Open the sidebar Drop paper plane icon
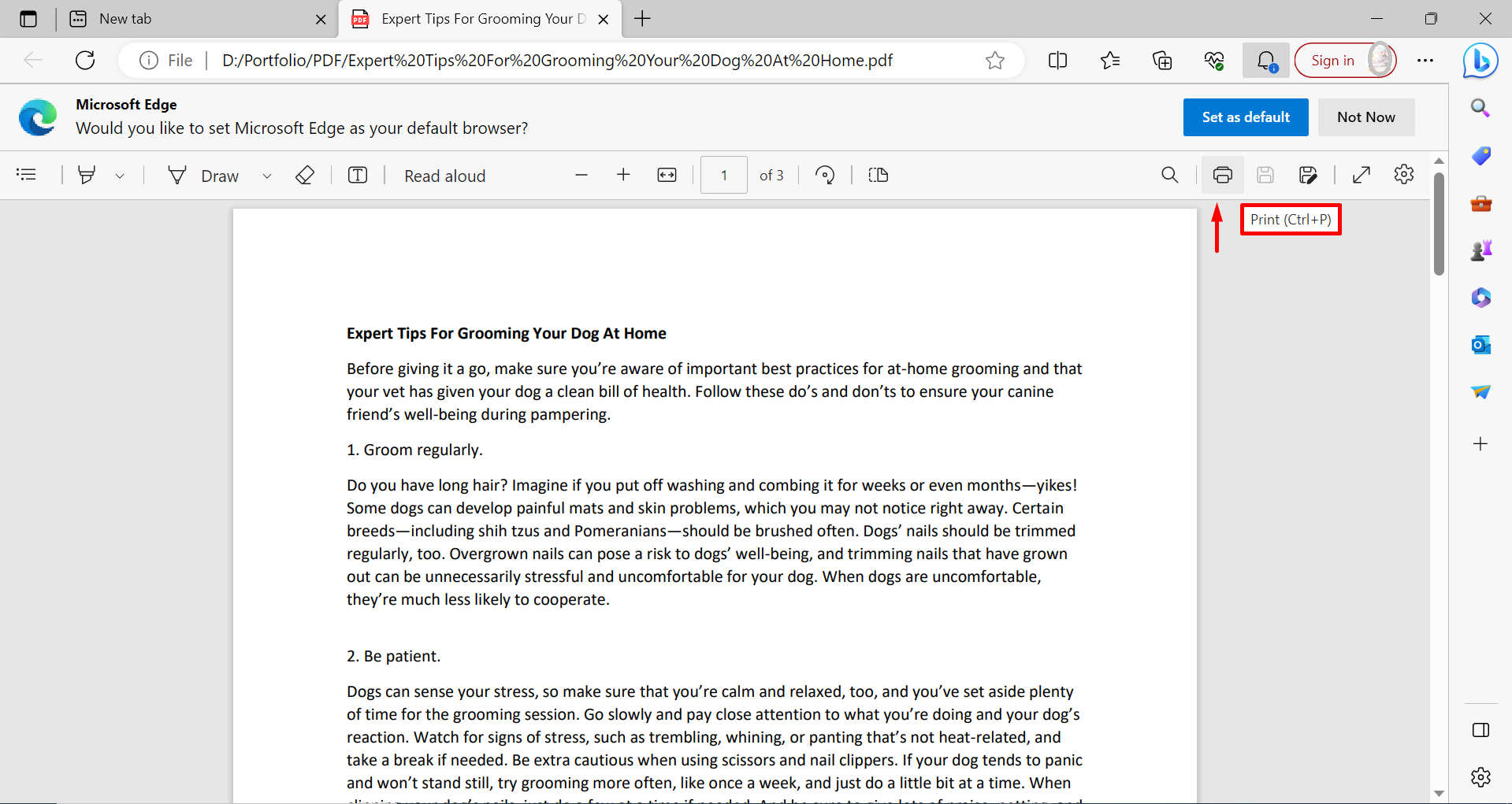Image resolution: width=1512 pixels, height=804 pixels. click(x=1480, y=392)
